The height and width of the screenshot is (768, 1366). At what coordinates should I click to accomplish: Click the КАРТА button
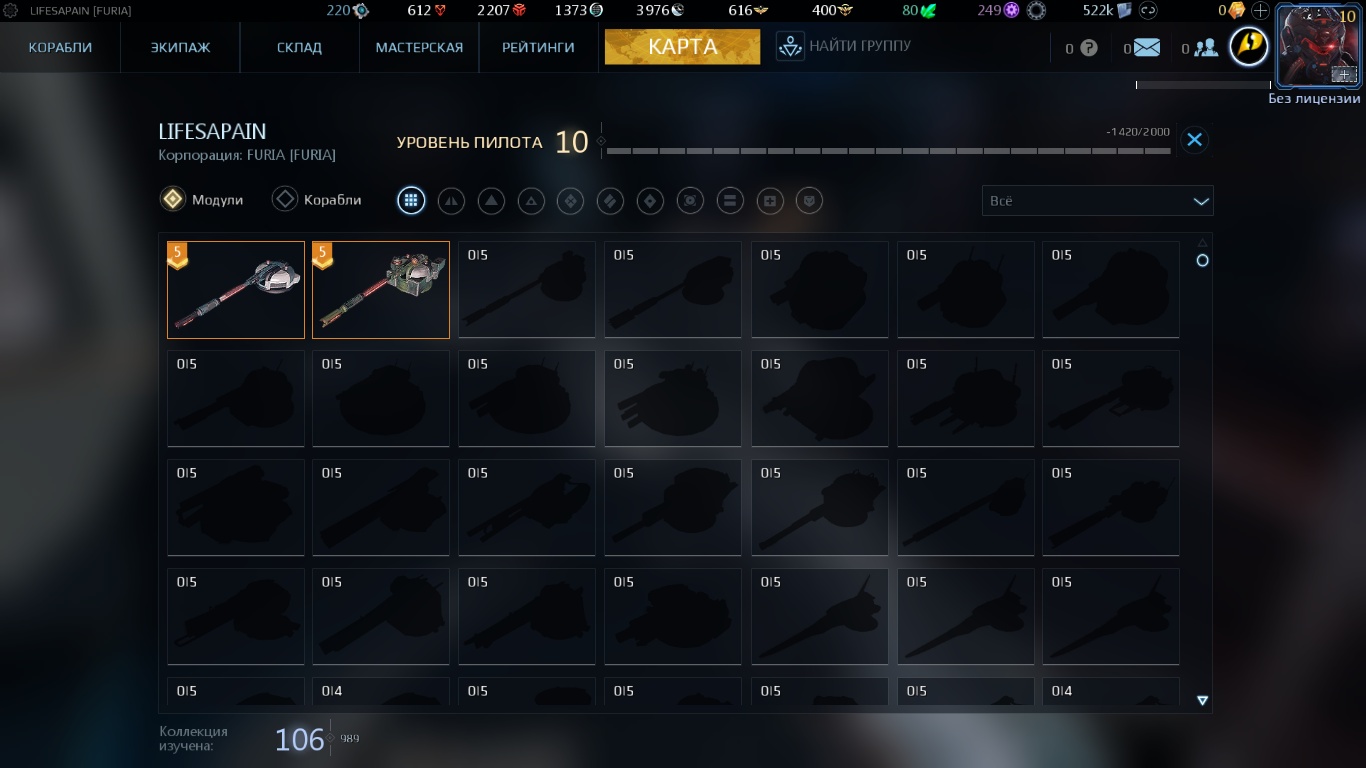[x=682, y=46]
